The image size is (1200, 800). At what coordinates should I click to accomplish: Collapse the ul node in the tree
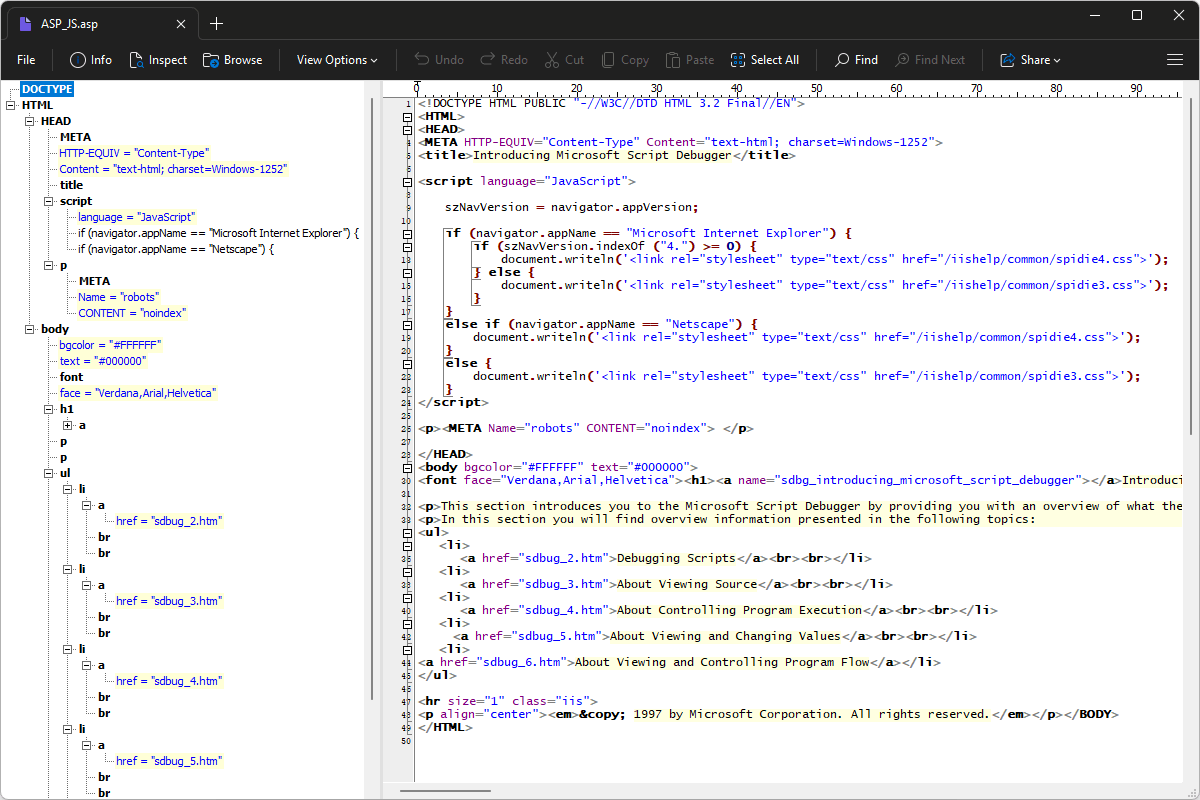[49, 473]
